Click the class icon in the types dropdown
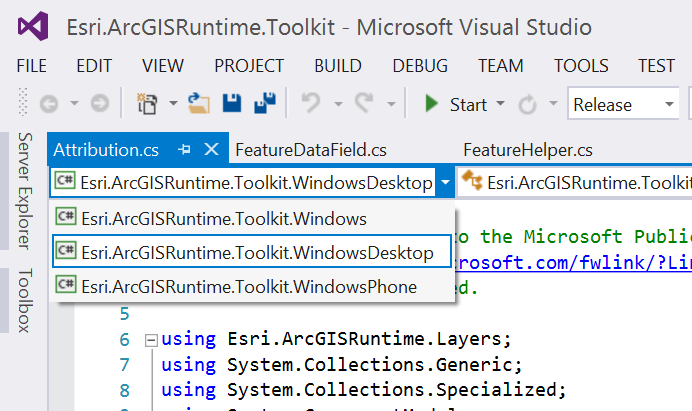Image resolution: width=692 pixels, height=411 pixels. [x=472, y=181]
